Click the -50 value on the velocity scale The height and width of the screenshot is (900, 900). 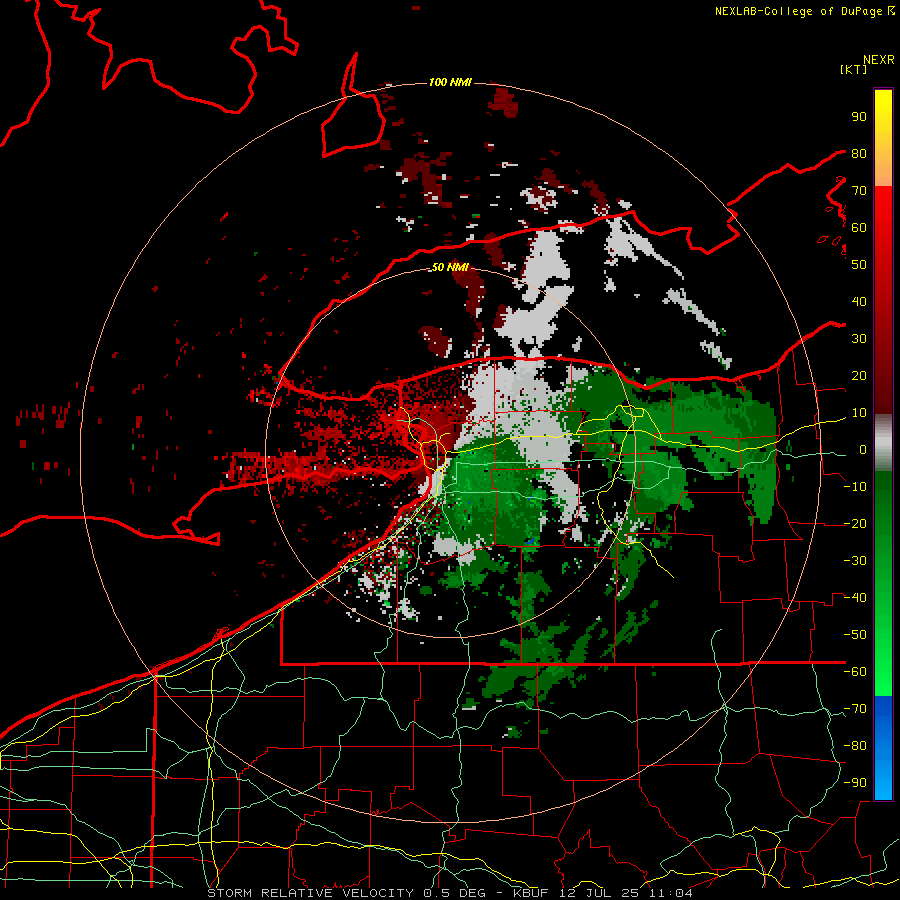855,635
